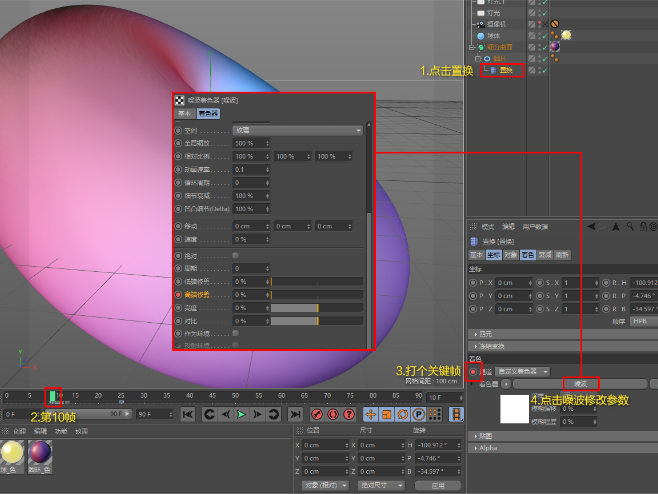Switch to the 基本 tab in shader panel
Viewport: 658px width, 494px height.
184,114
